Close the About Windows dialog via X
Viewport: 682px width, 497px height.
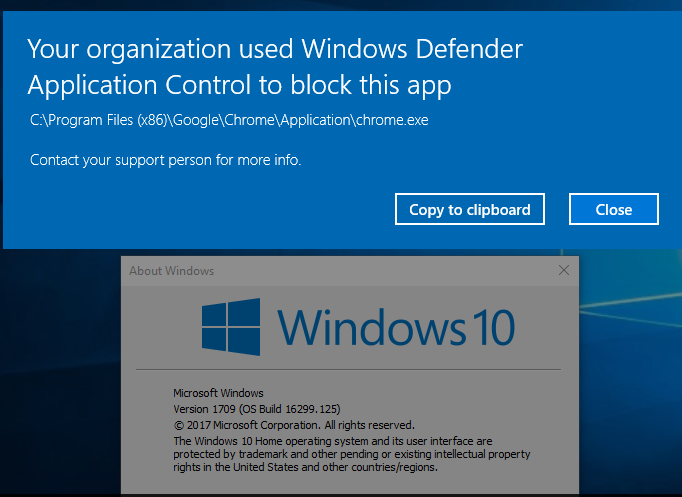coord(564,270)
